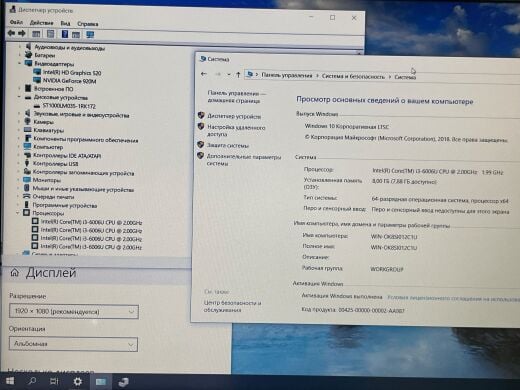
Task: Click the Компьютер device category icon
Action: pos(27,146)
